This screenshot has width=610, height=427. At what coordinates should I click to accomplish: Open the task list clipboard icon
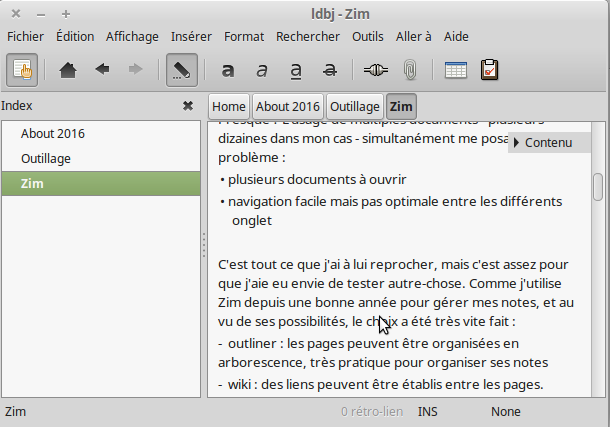(489, 70)
